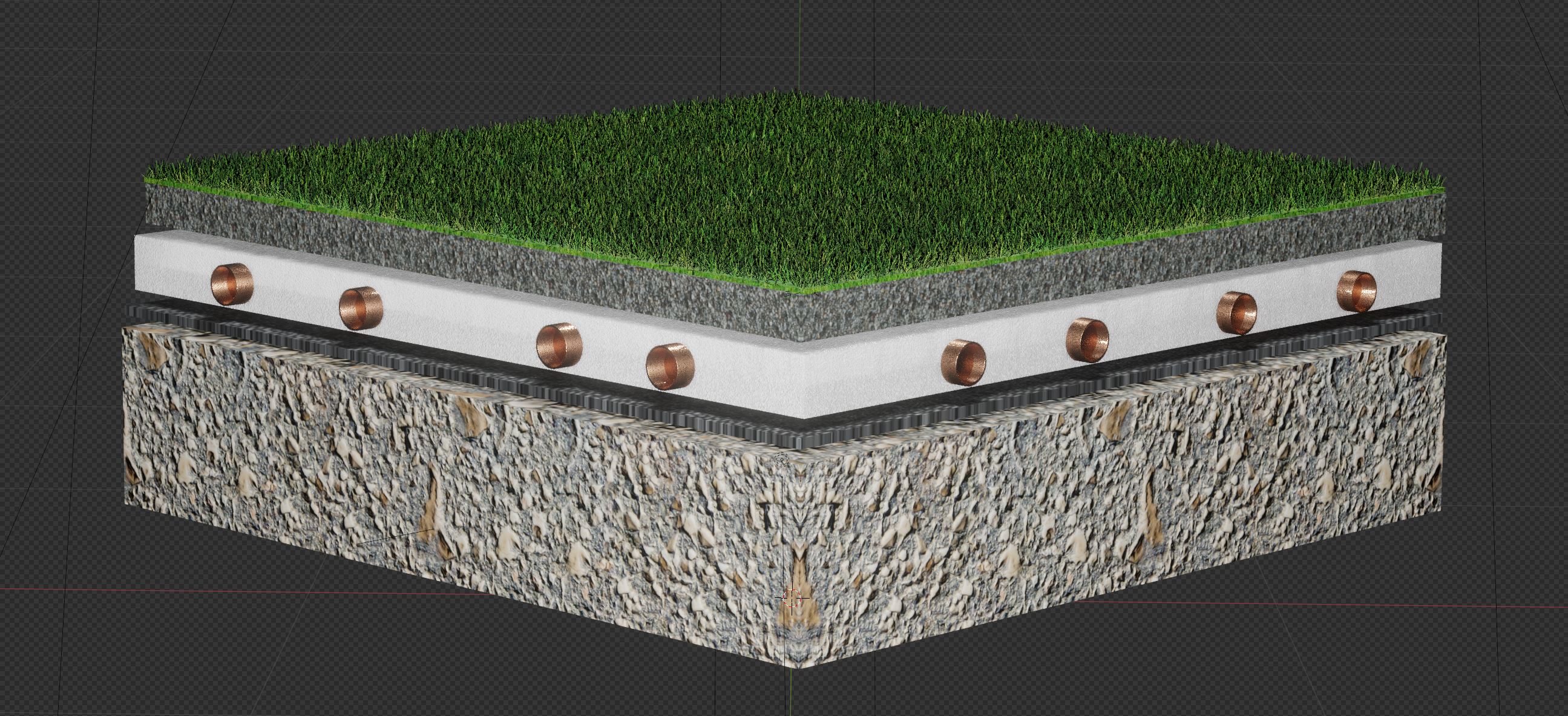The image size is (1568, 716).
Task: Select the second copper pipe on right face
Action: 1087,340
